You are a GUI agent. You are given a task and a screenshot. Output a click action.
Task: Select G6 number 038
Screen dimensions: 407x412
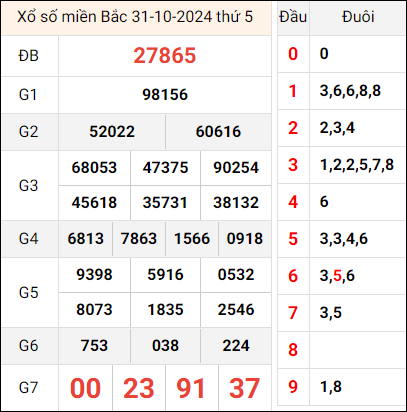165,345
